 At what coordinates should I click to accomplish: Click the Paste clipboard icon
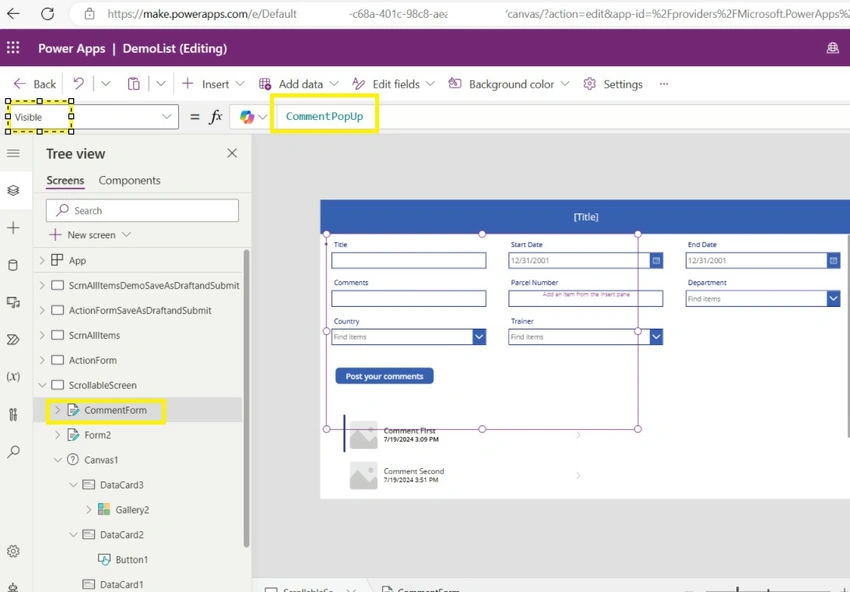pyautogui.click(x=133, y=83)
